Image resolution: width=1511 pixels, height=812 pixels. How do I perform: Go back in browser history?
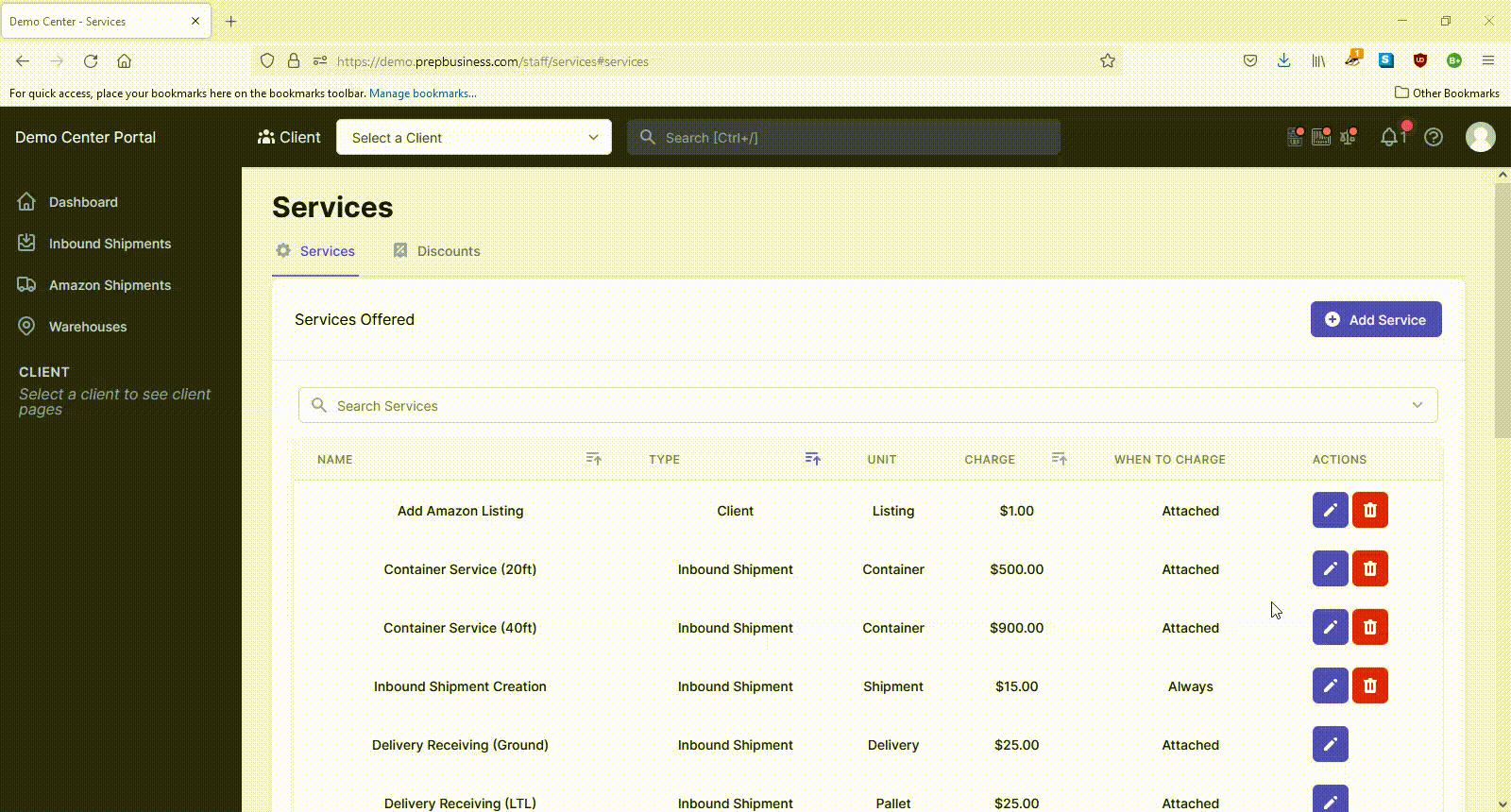23,61
